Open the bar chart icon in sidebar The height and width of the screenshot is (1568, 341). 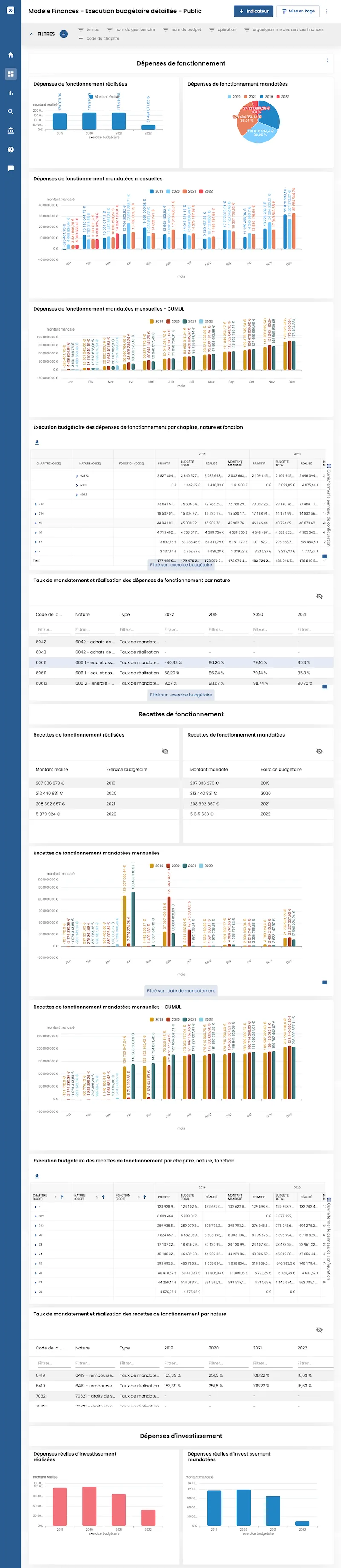10,93
